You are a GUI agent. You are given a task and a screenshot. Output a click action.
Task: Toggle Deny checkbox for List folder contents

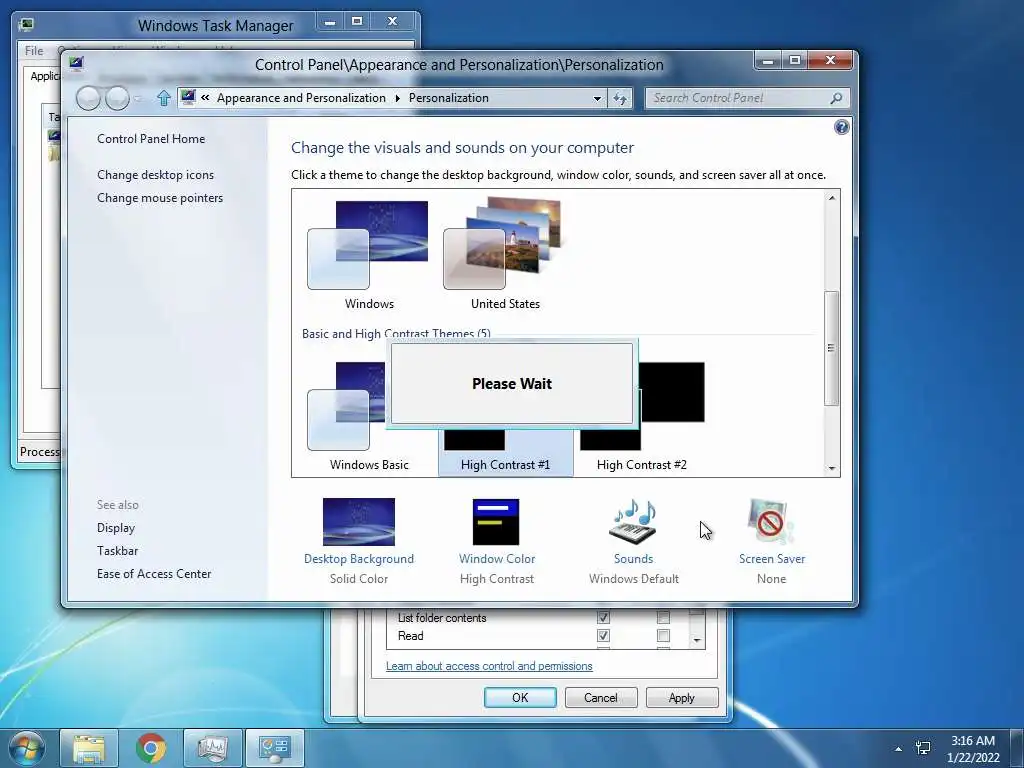click(663, 617)
